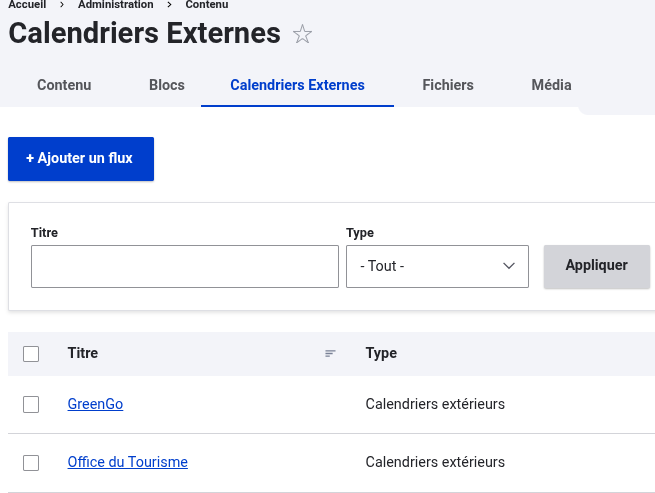Viewport: 655px width, 493px height.
Task: Open the GreenGo calendar link
Action: click(x=95, y=405)
